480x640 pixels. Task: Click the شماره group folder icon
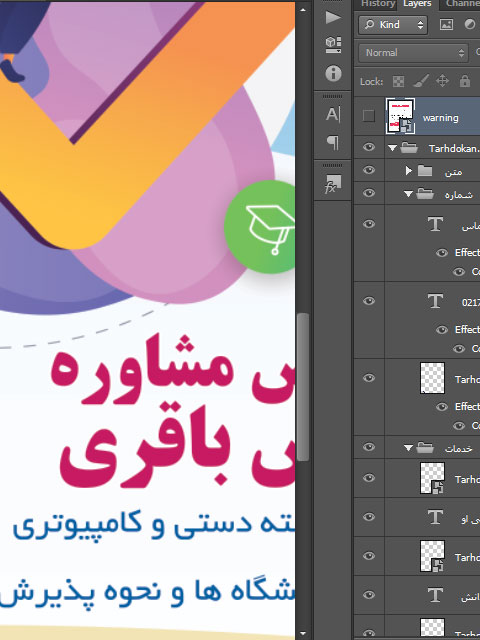[424, 194]
